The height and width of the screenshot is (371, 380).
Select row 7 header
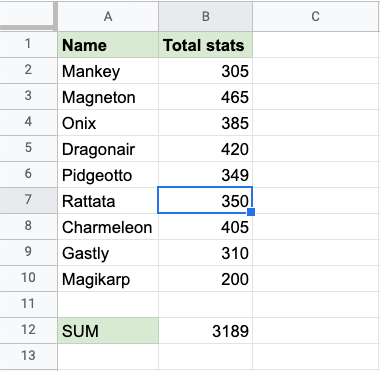28,200
